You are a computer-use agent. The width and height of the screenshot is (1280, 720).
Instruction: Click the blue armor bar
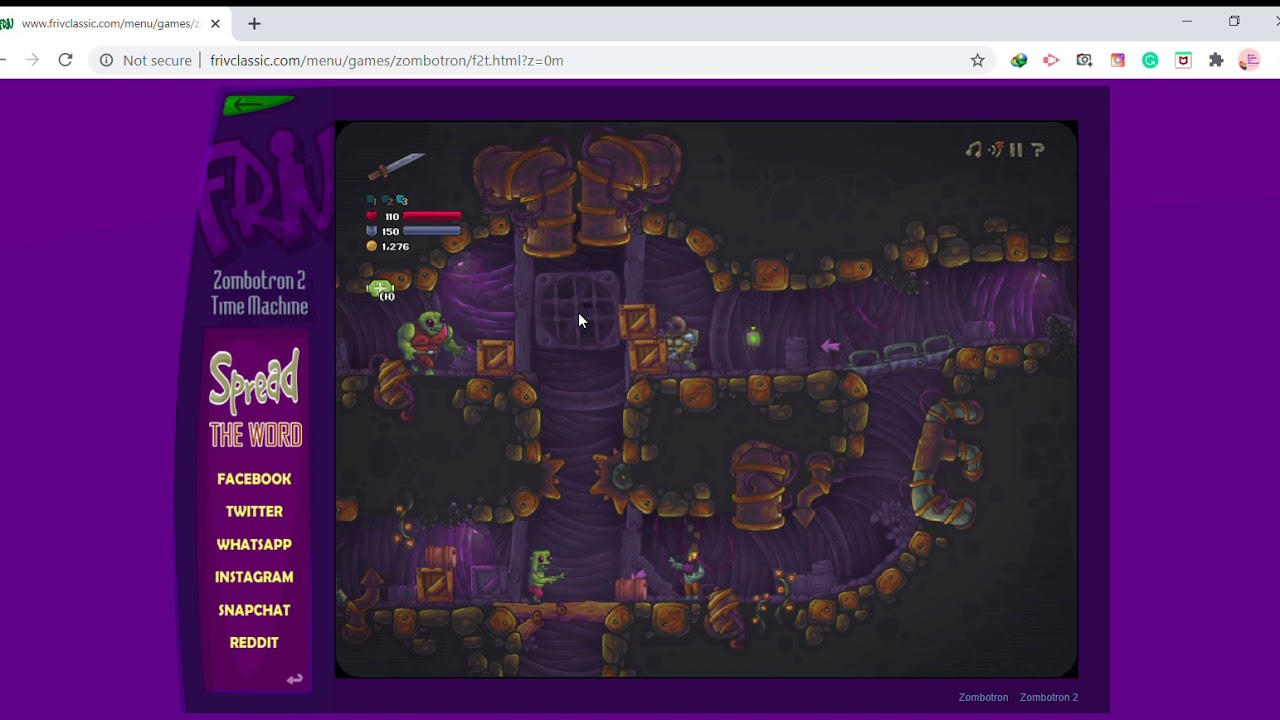click(x=432, y=231)
